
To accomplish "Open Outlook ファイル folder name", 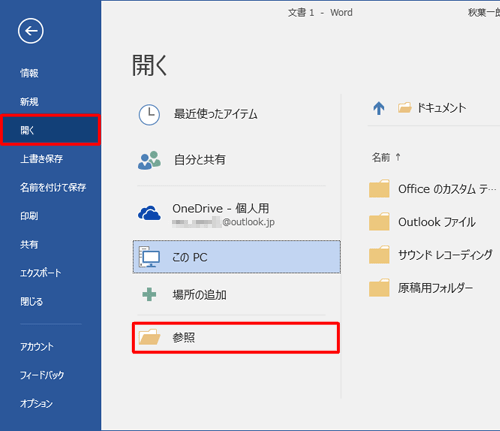I will click(x=437, y=222).
